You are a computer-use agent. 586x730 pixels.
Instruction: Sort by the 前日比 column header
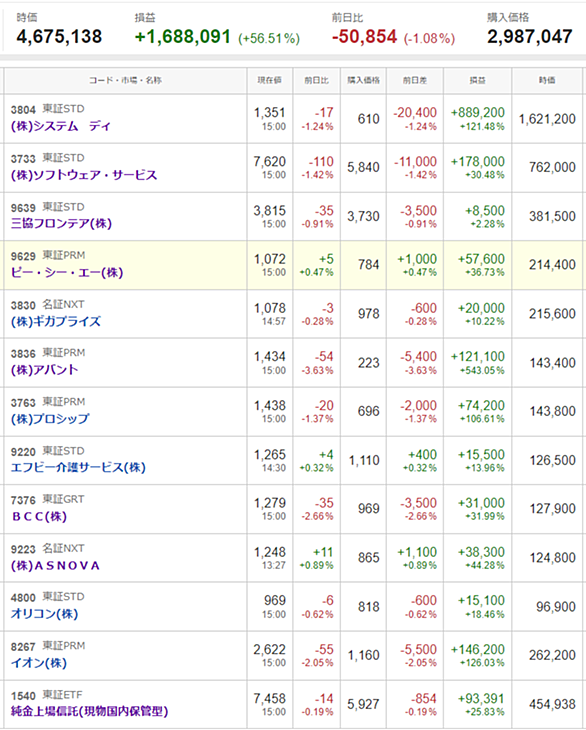tap(317, 81)
